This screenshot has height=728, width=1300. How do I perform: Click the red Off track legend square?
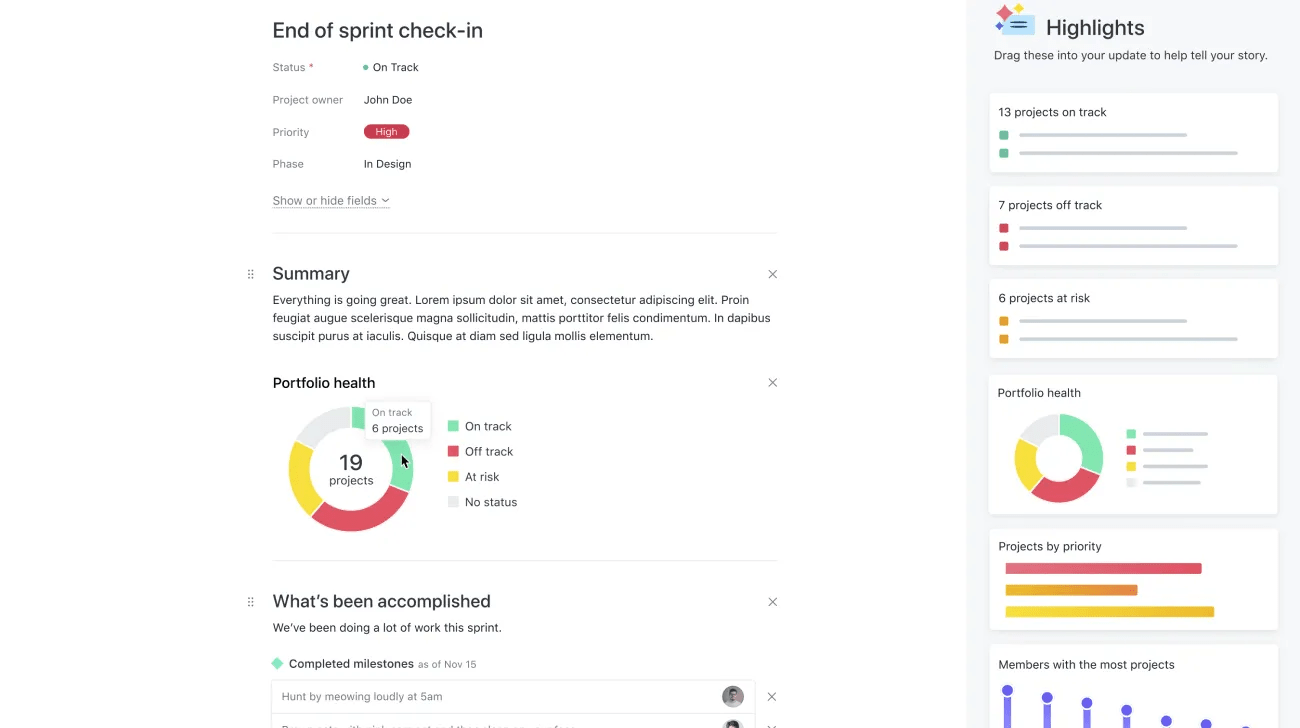click(x=452, y=451)
